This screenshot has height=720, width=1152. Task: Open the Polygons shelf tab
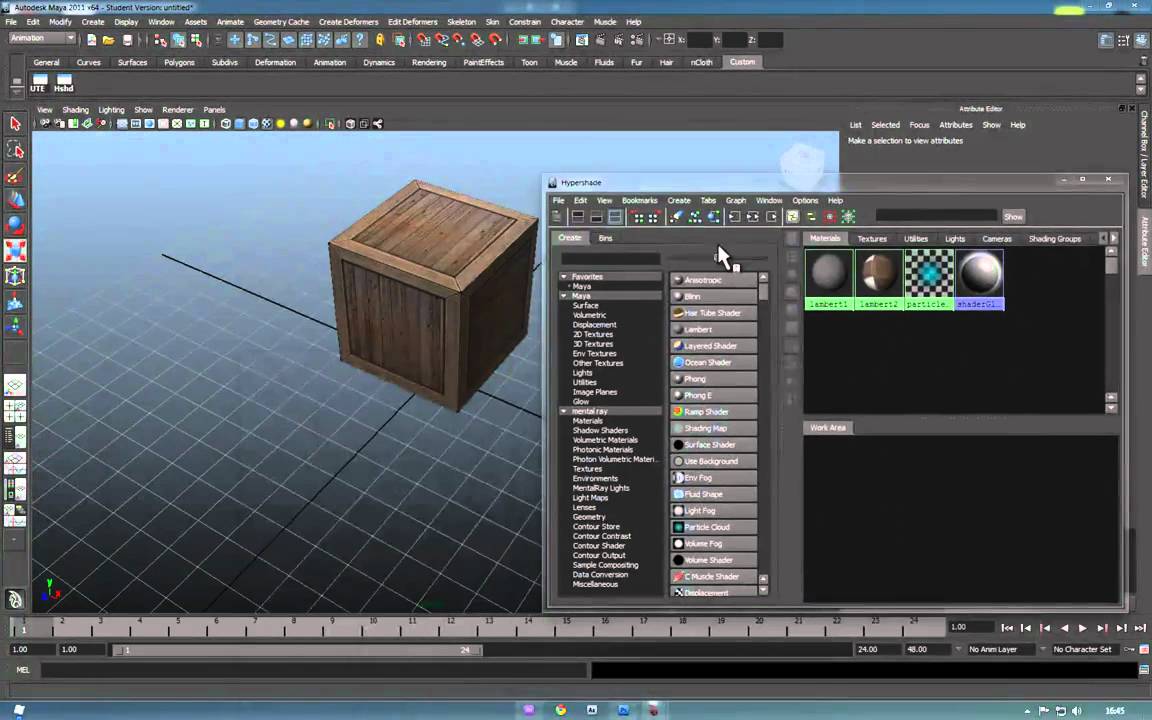[x=179, y=62]
